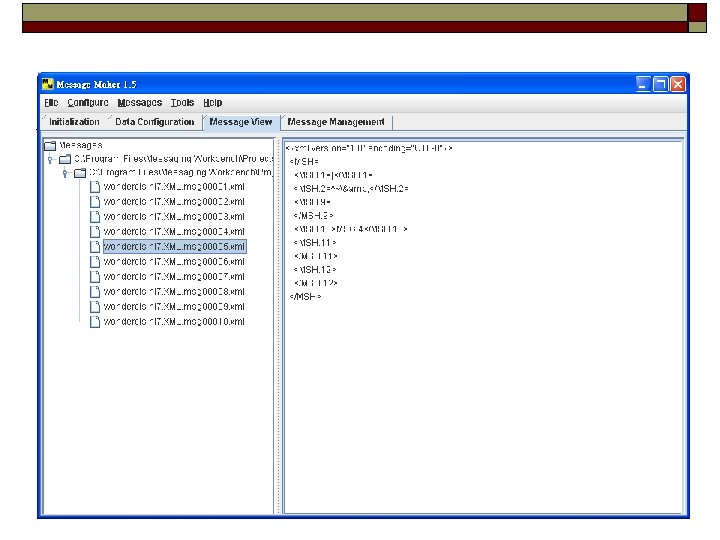
Task: Select file ending msg00002.xml
Action: [x=174, y=202]
